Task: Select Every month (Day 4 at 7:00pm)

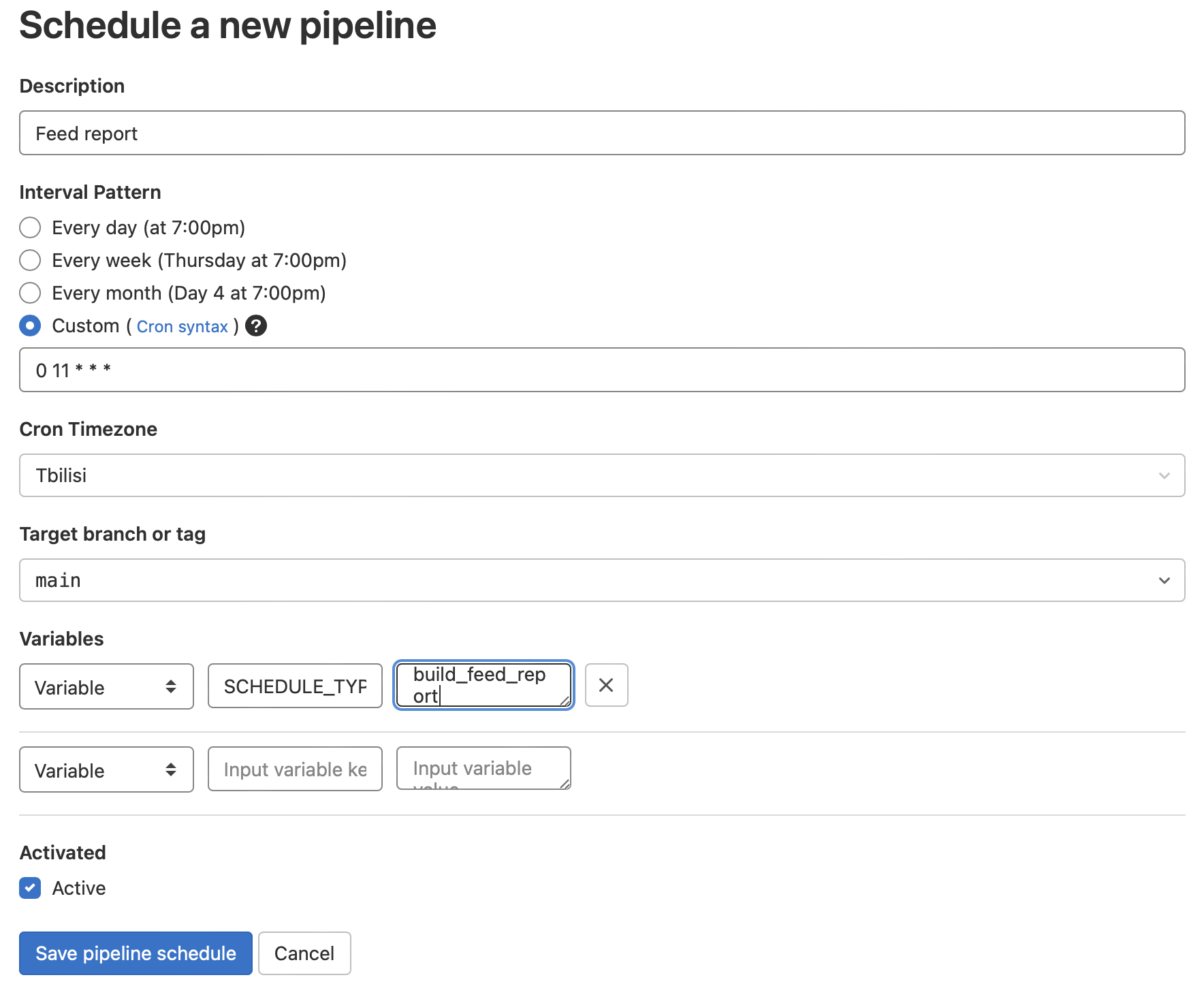Action: pos(30,293)
